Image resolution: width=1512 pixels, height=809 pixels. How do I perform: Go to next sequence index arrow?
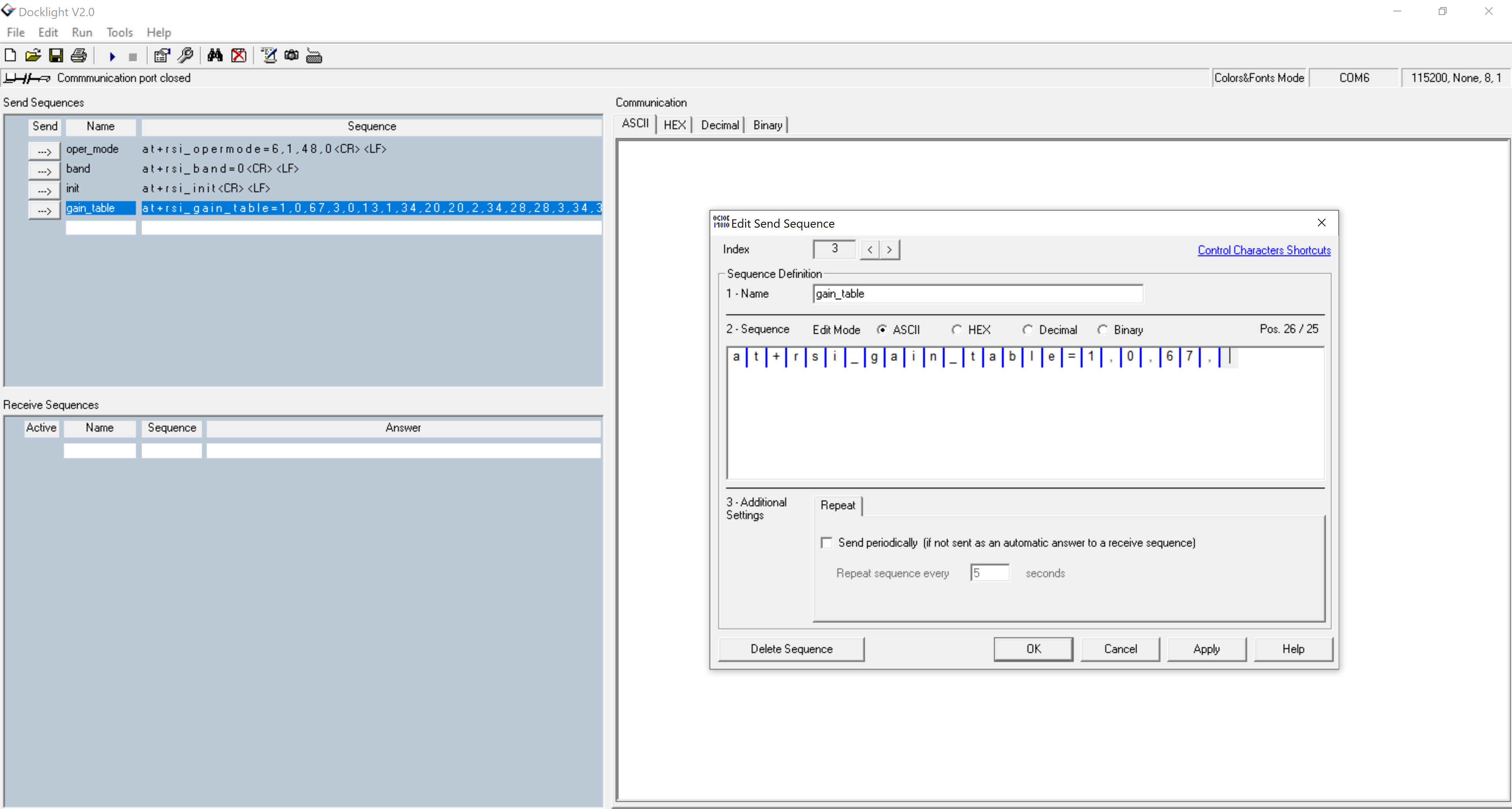pos(889,250)
